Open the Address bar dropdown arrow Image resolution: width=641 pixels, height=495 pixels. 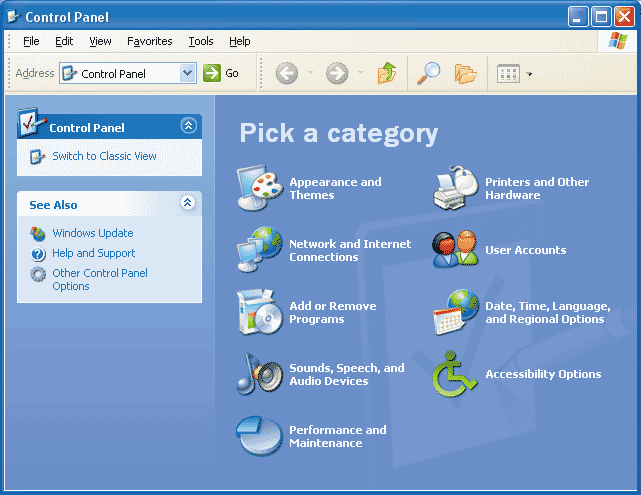187,73
